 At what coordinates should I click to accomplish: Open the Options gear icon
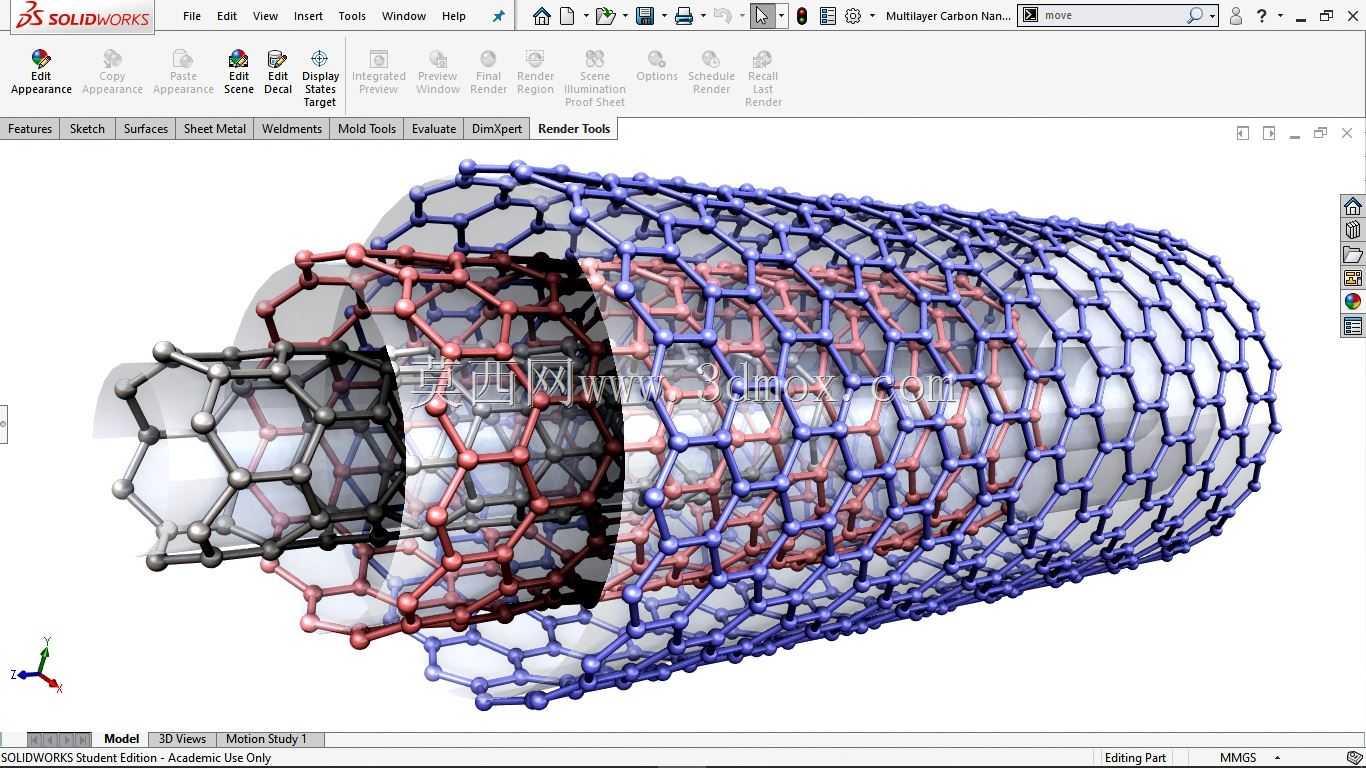coord(853,16)
